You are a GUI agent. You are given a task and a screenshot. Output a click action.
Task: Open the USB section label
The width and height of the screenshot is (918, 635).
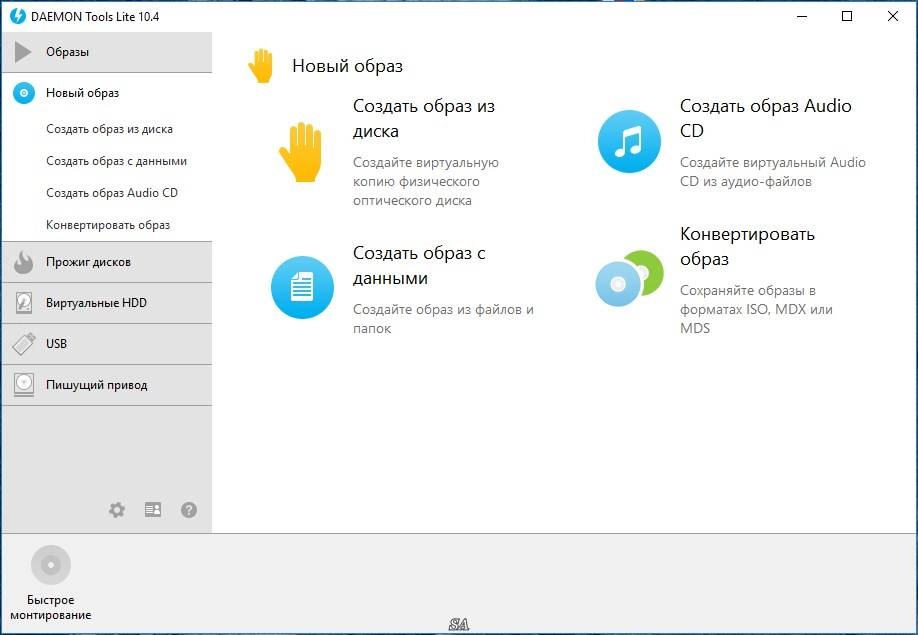(56, 344)
